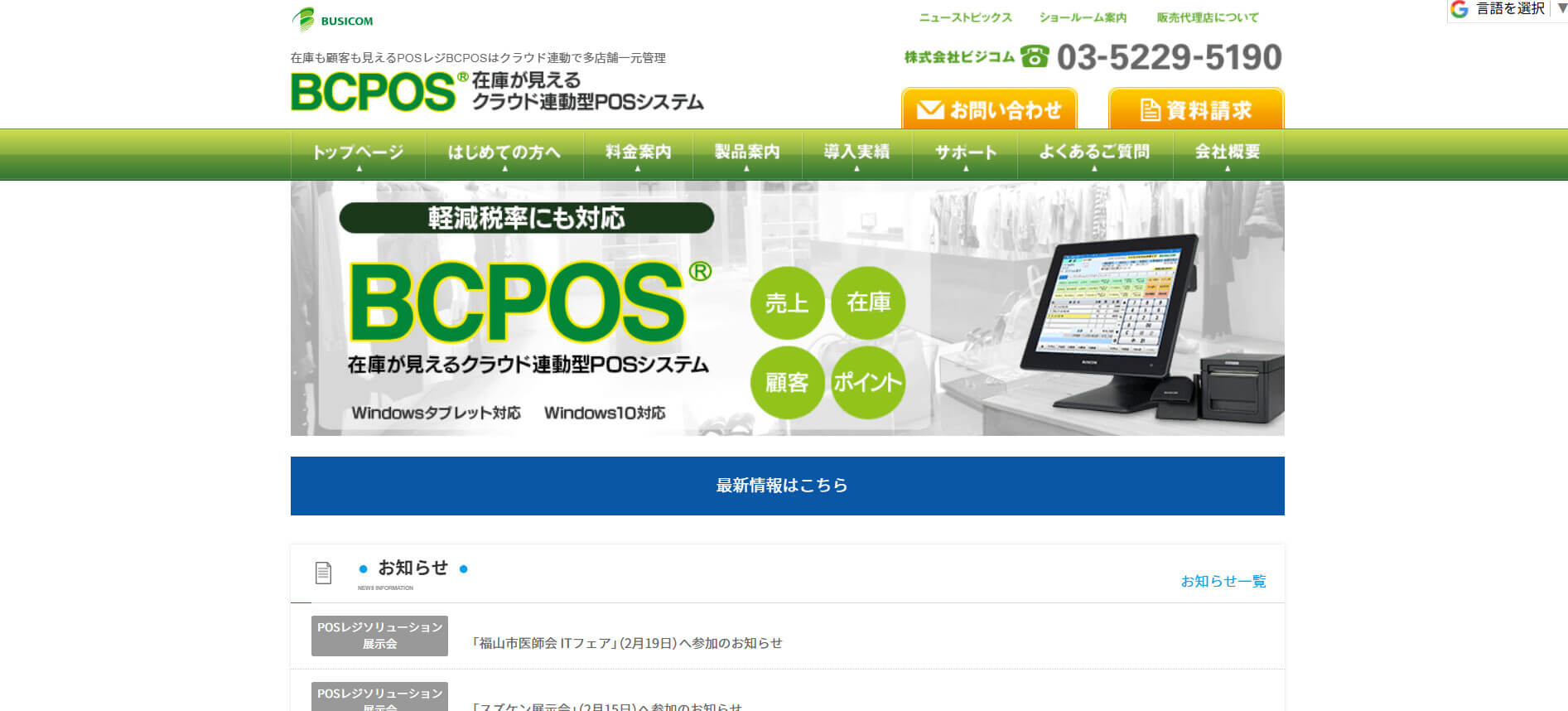This screenshot has width=1568, height=711.
Task: Open the 言語を選択 language dropdown
Action: coord(1511,9)
